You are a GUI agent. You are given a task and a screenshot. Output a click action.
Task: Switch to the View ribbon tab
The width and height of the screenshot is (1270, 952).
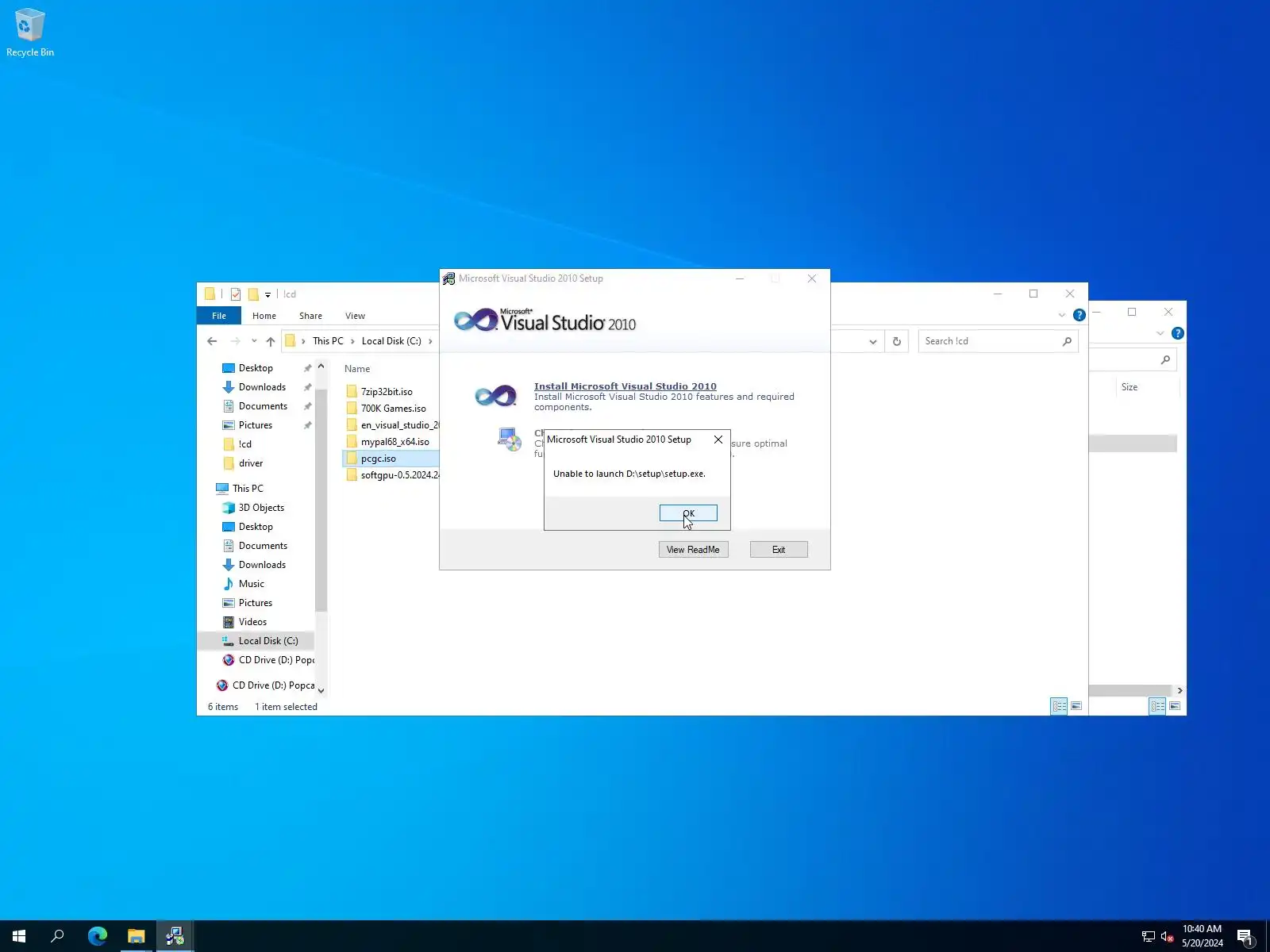click(355, 316)
